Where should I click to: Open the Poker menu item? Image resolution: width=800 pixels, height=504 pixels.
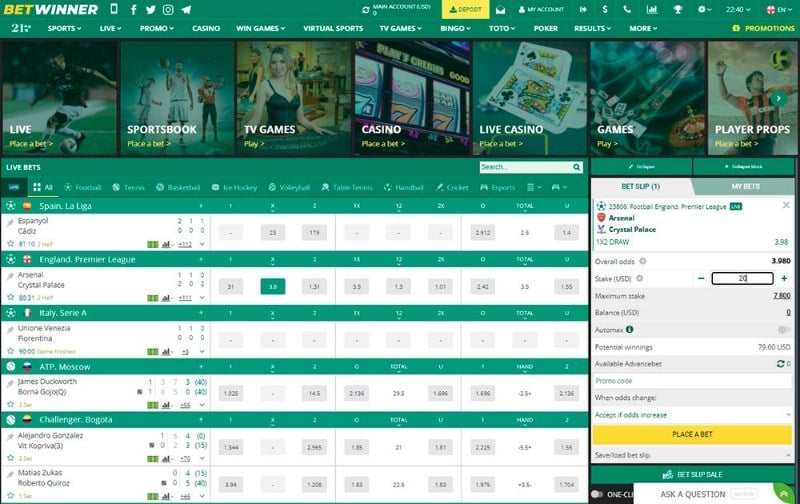545,28
